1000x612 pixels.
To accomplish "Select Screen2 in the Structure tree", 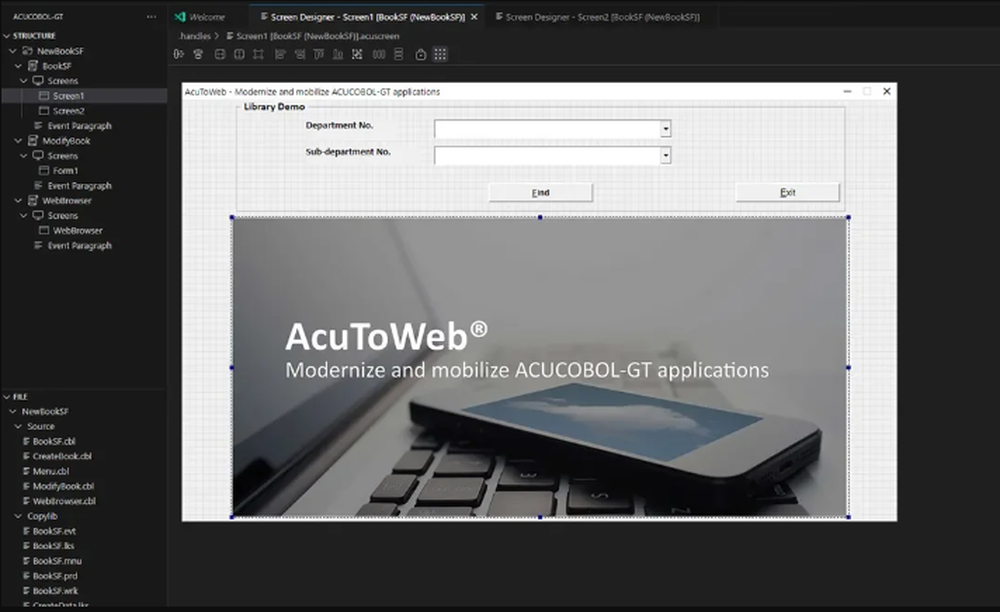I will click(68, 110).
